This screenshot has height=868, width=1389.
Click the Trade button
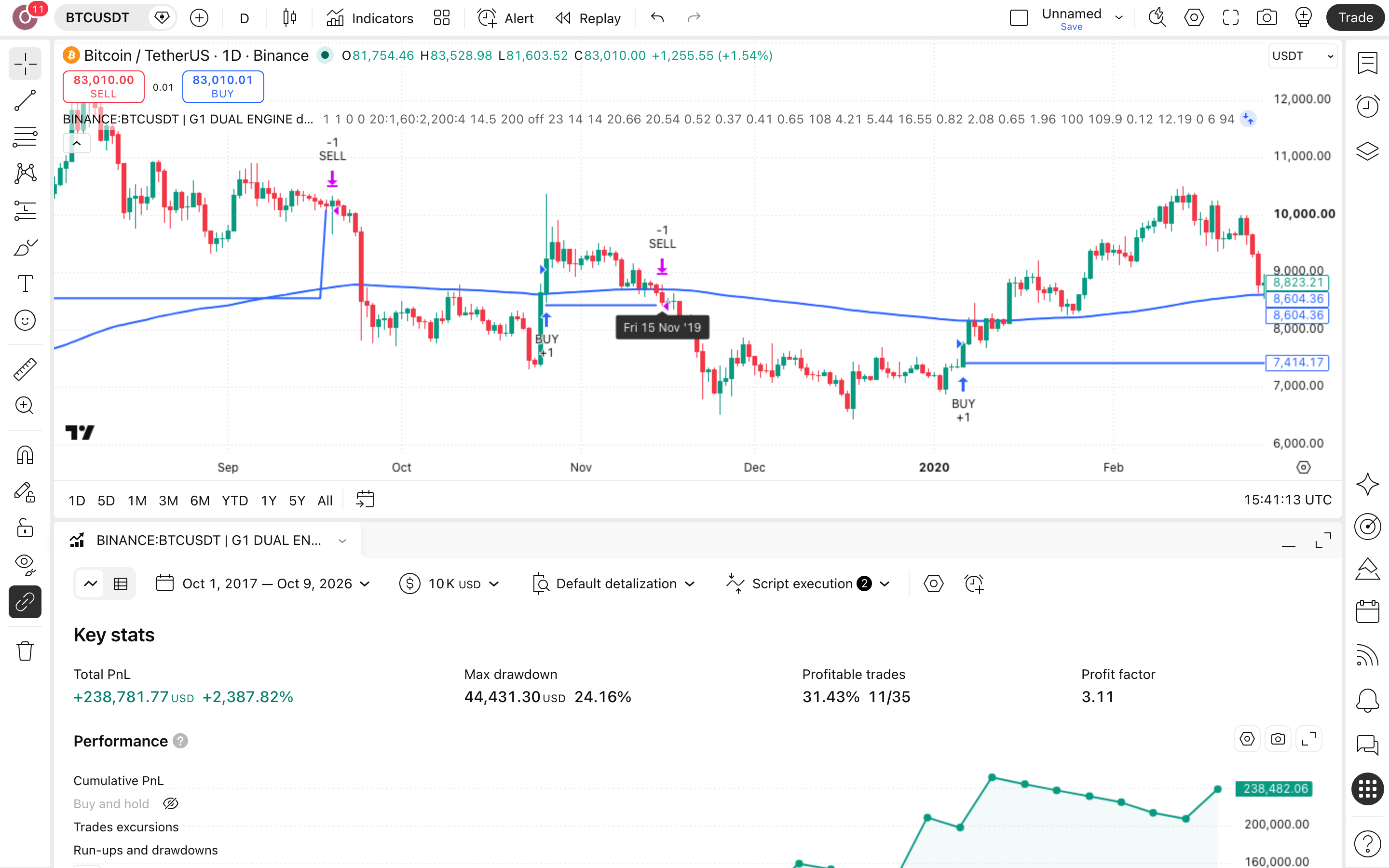pyautogui.click(x=1355, y=18)
